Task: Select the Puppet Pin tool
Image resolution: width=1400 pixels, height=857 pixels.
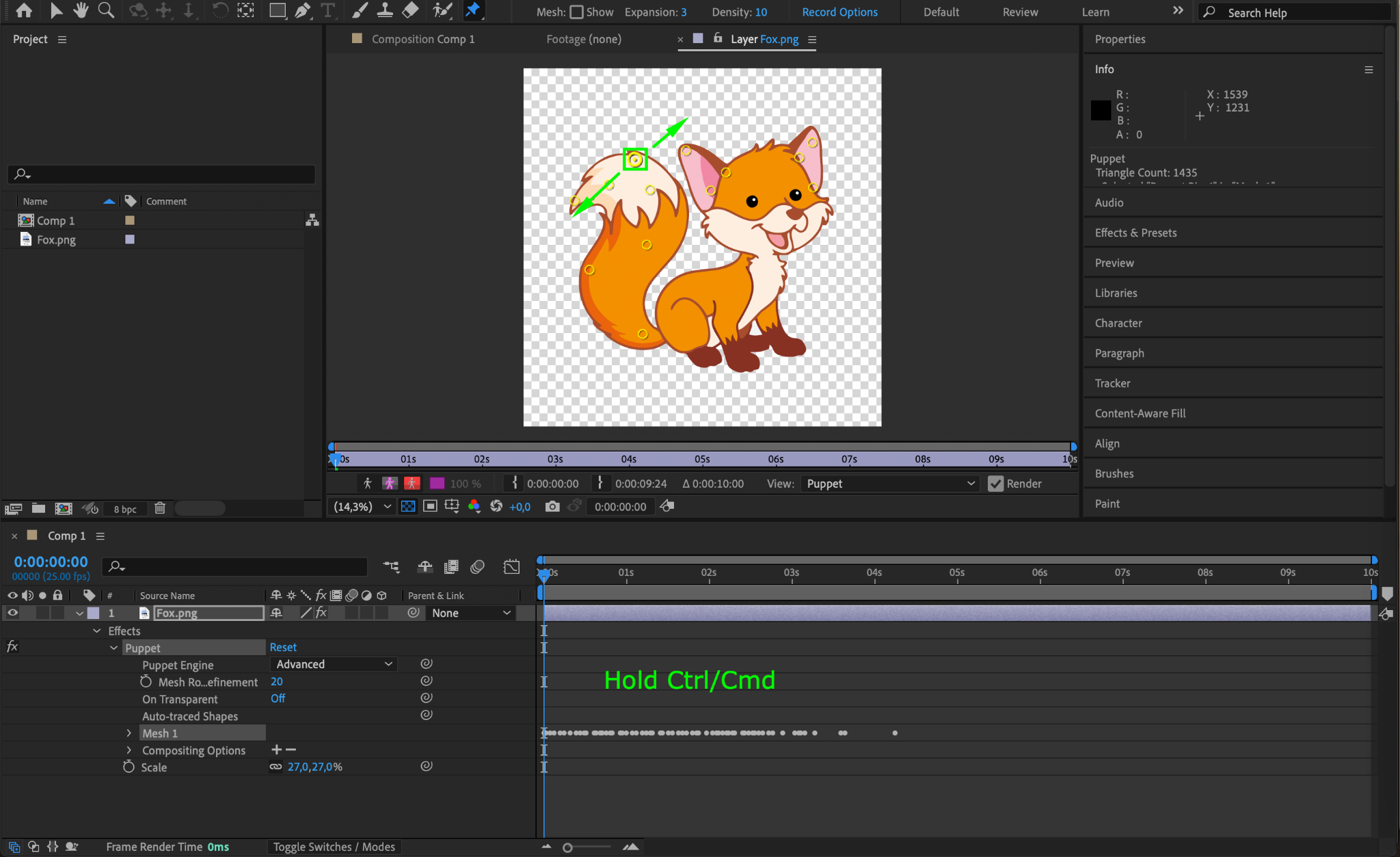Action: coord(472,10)
